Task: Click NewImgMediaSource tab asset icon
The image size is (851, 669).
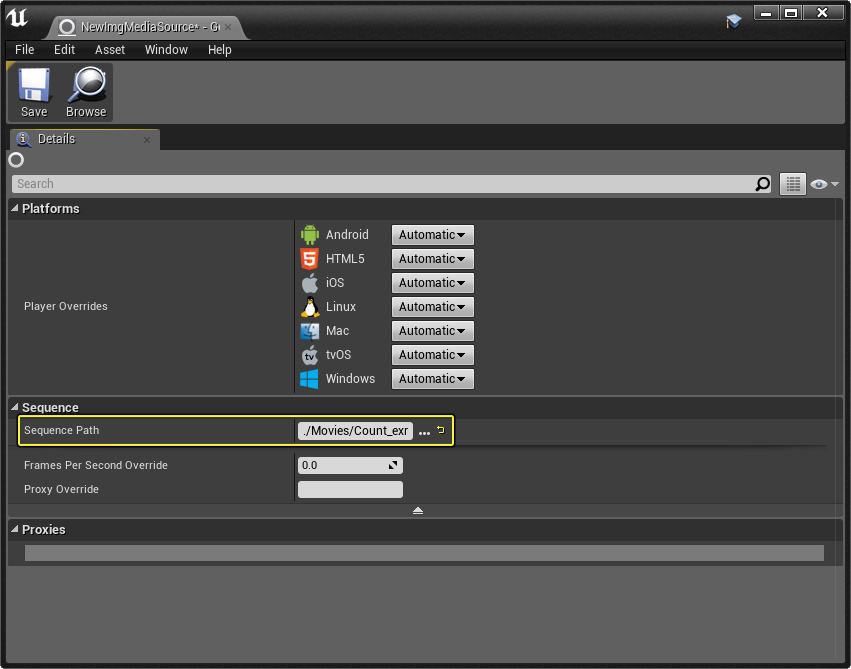Action: coord(67,27)
